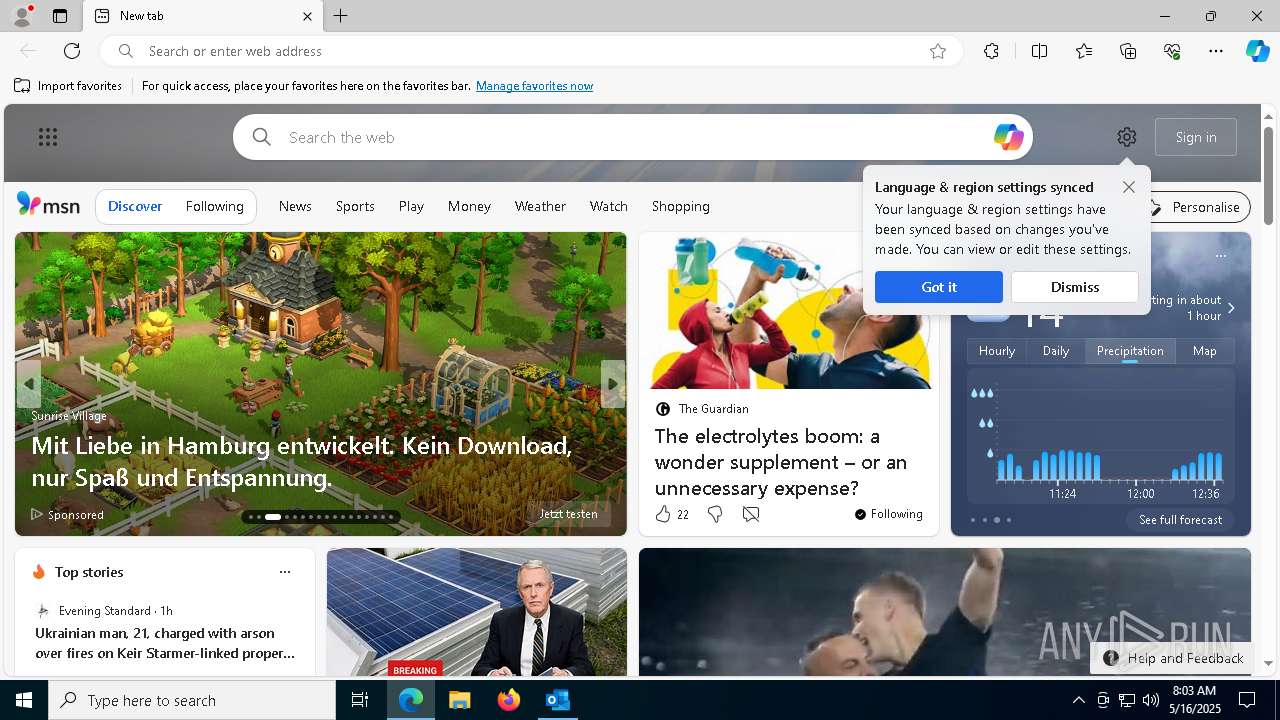Click Import favorites

pos(68,86)
